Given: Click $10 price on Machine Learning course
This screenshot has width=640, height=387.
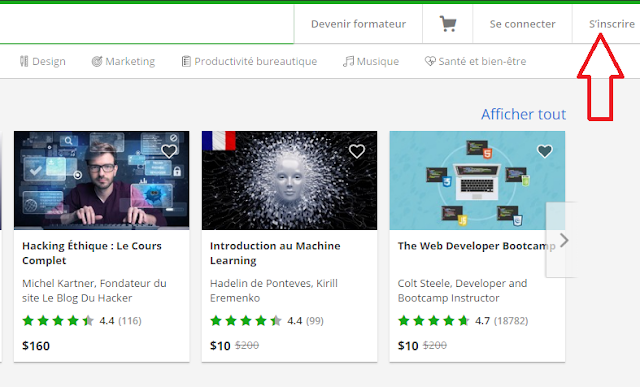Looking at the screenshot, I should (x=220, y=346).
